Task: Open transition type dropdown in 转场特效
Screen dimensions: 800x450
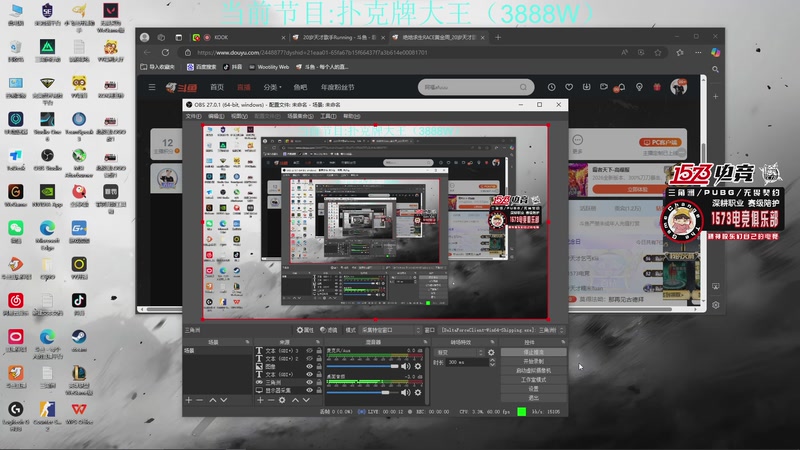Action: (459, 353)
